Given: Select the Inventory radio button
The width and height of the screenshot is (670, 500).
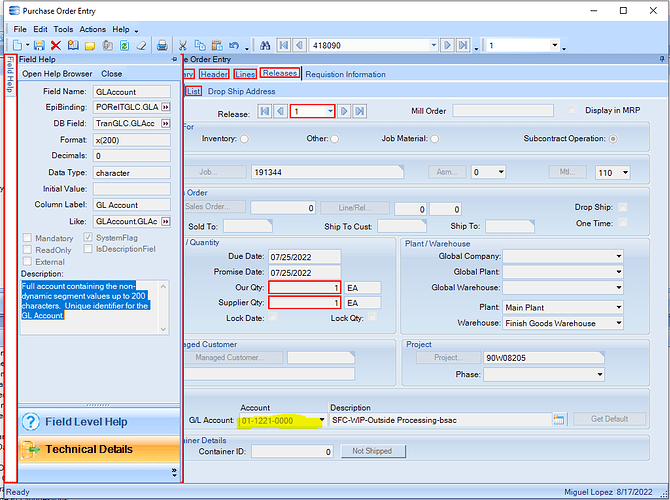Looking at the screenshot, I should [x=244, y=139].
